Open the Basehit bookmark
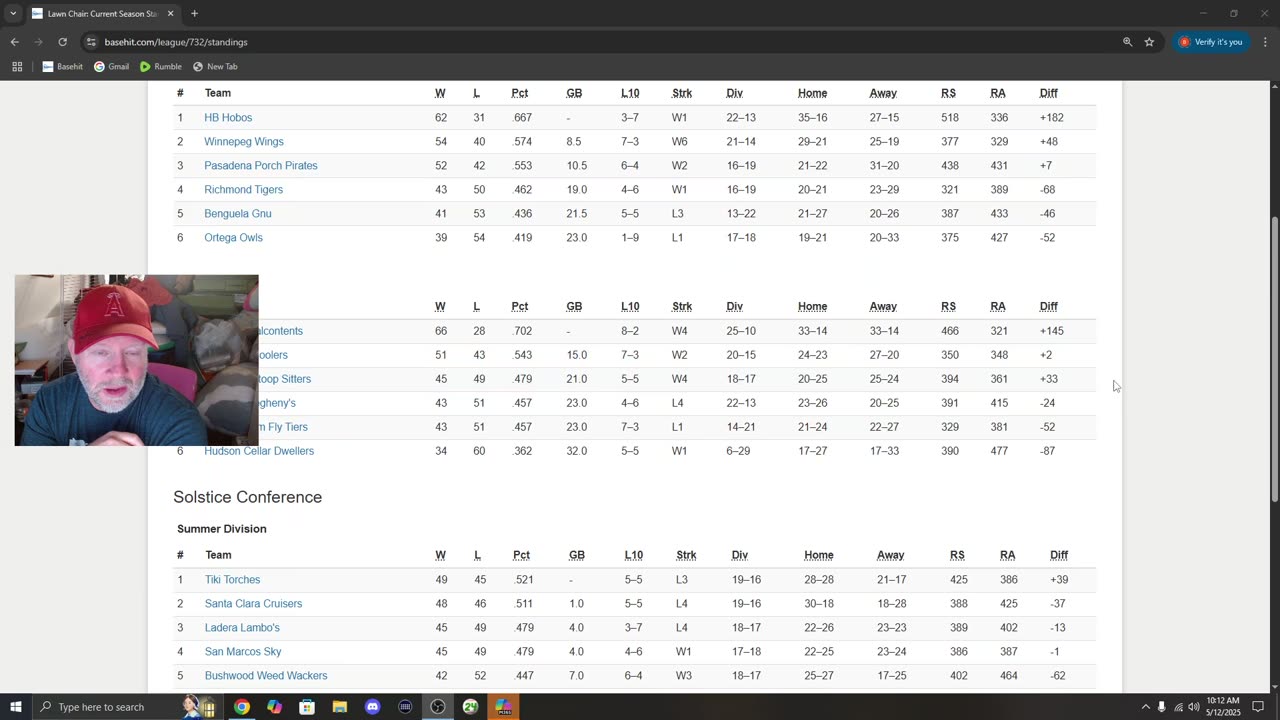Image resolution: width=1280 pixels, height=720 pixels. pyautogui.click(x=63, y=67)
